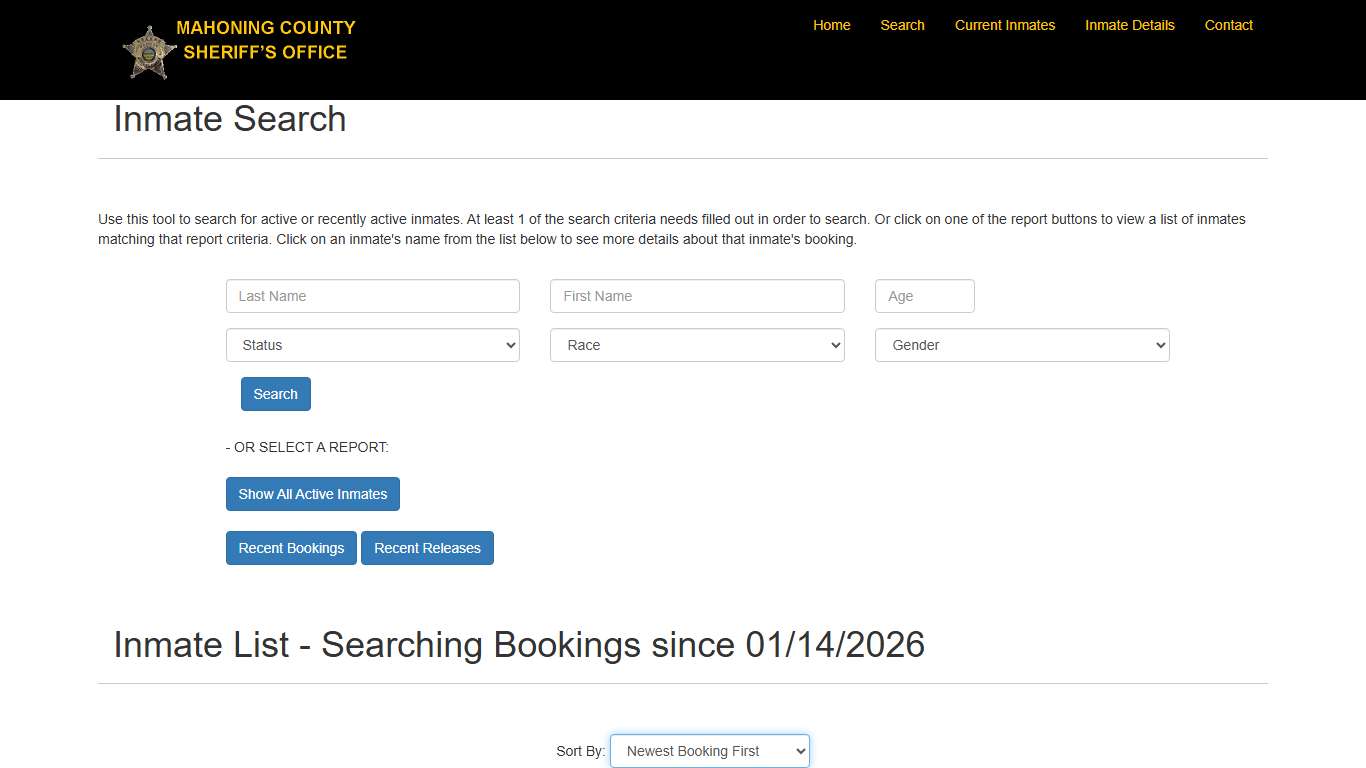
Task: Open the Search navigation link
Action: coord(902,25)
